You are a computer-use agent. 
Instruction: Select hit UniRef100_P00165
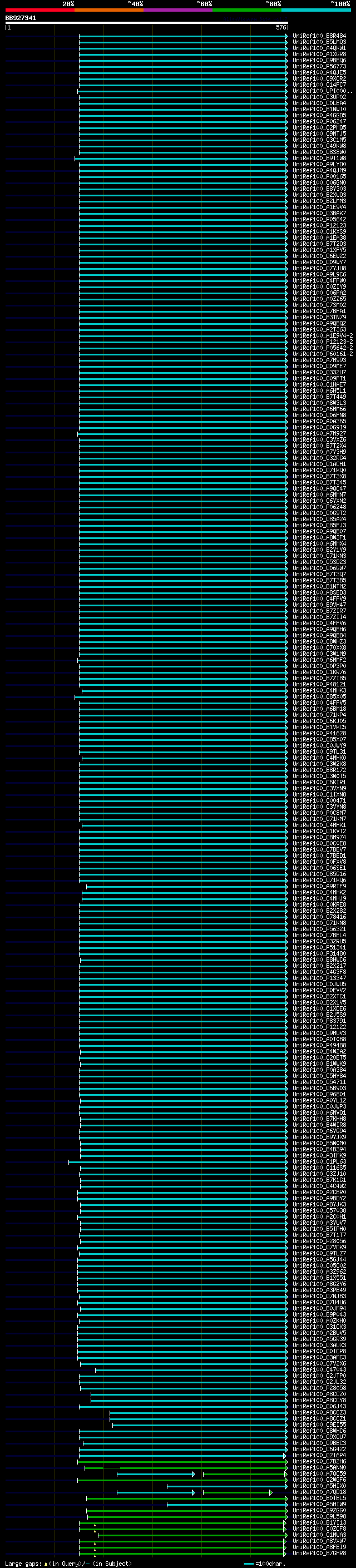click(319, 176)
